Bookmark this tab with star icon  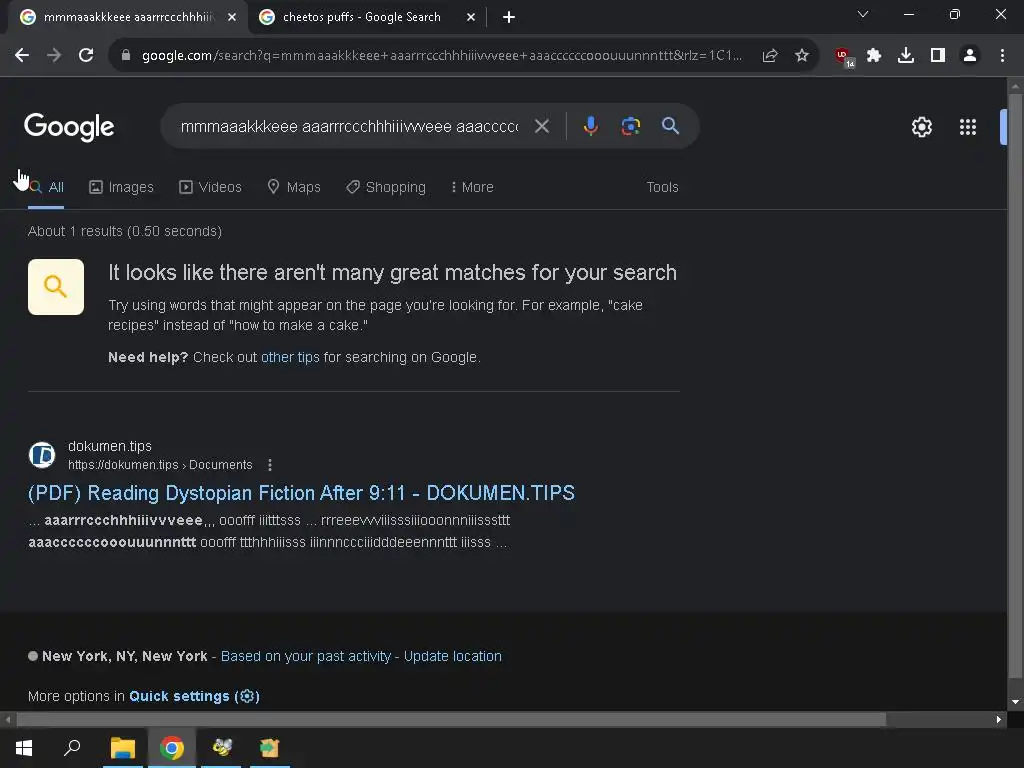click(802, 56)
